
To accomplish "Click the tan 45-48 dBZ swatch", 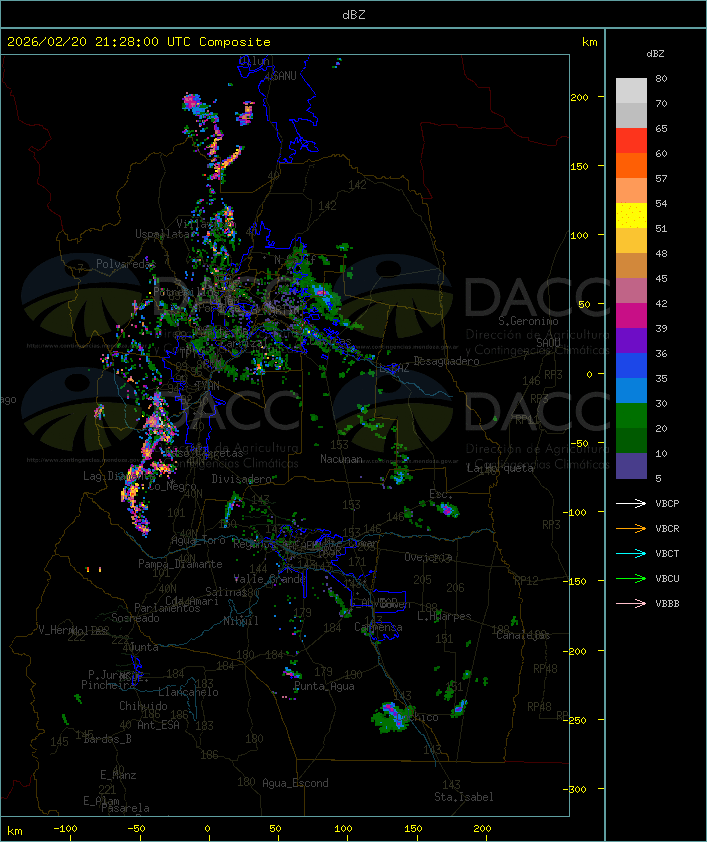I will [631, 266].
